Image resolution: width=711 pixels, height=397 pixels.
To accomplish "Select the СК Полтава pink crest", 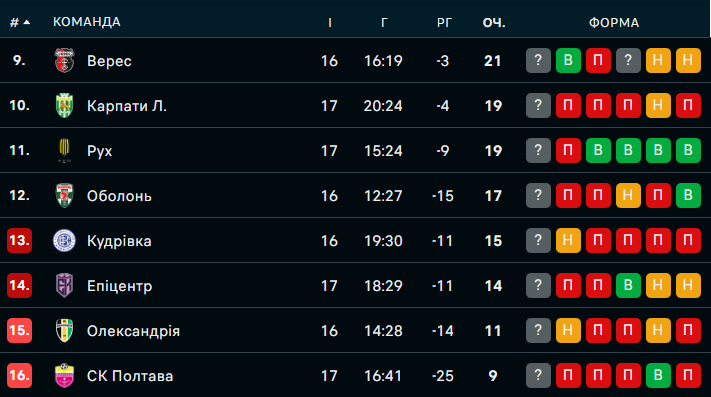I will [x=64, y=375].
